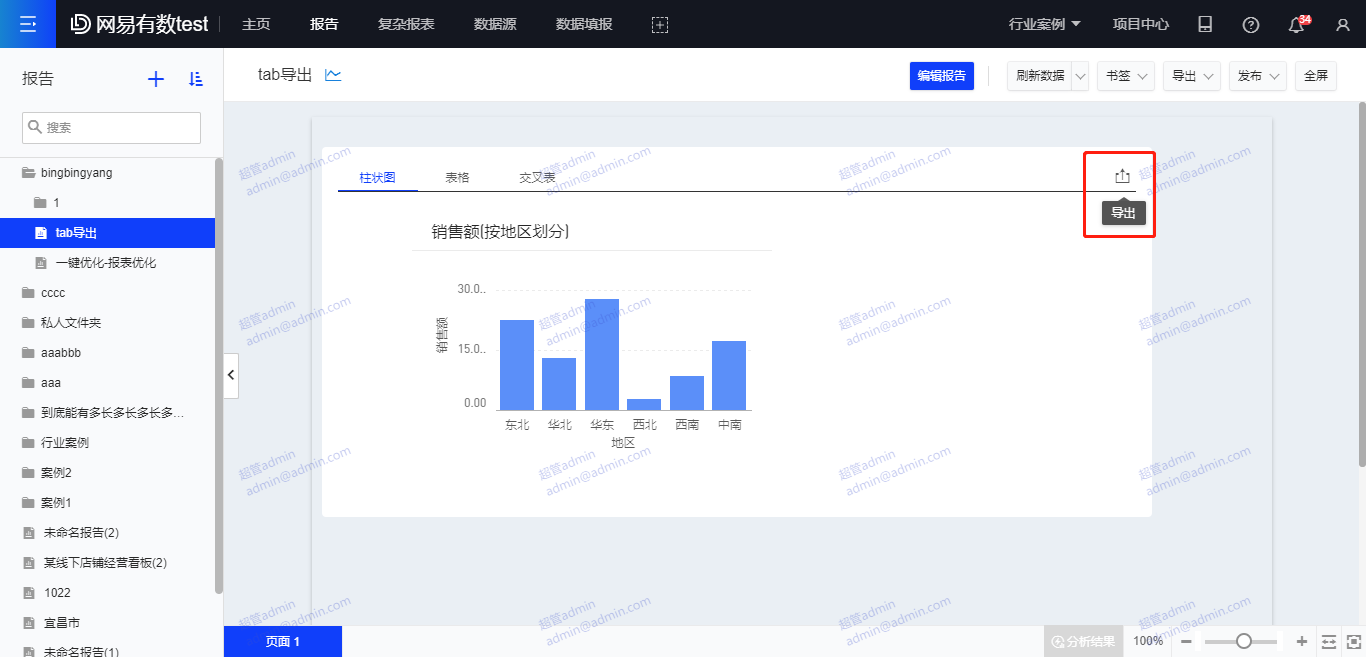Click the zoom slider handle
Viewport: 1366px width, 657px height.
click(1244, 641)
